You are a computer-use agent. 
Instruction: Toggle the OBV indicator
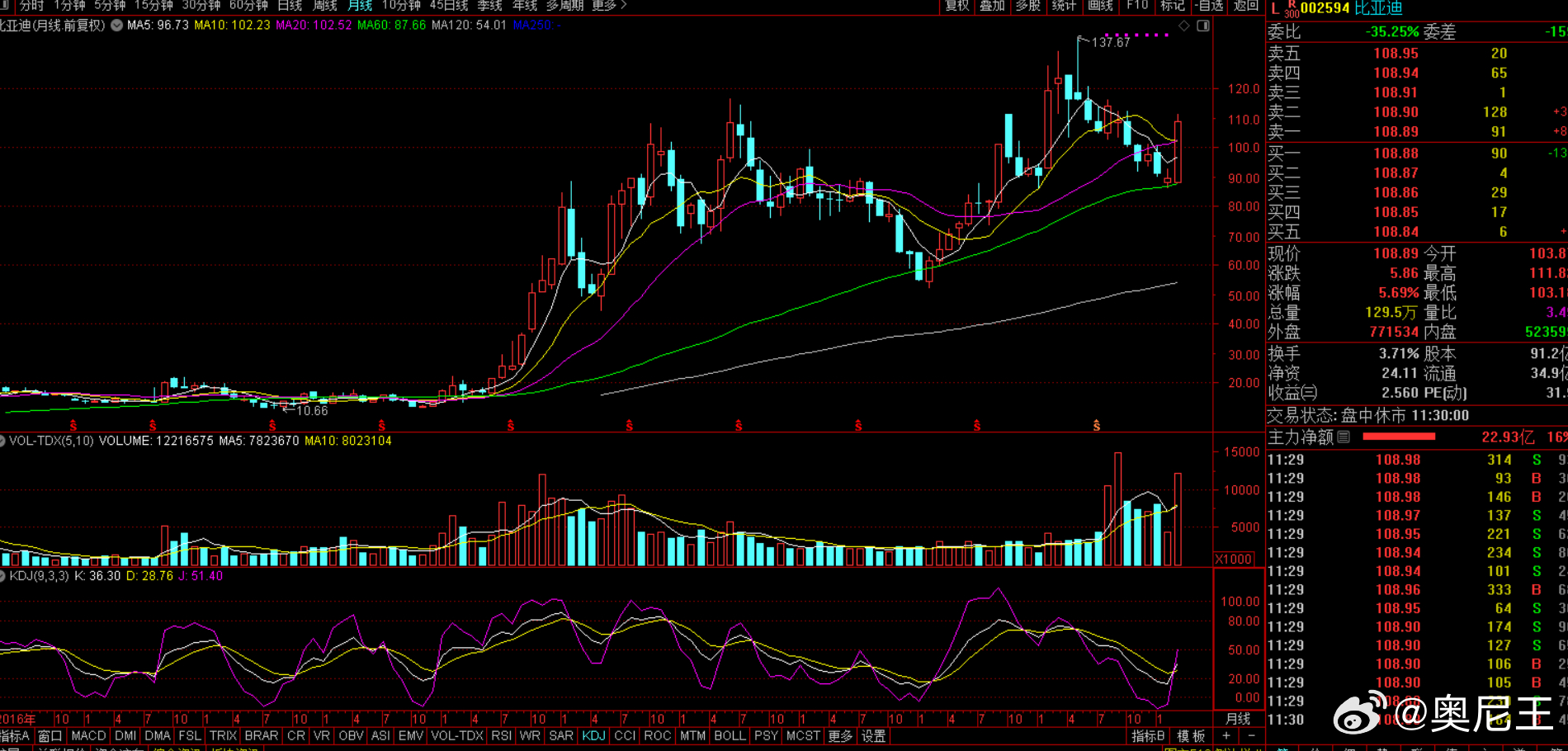(351, 735)
